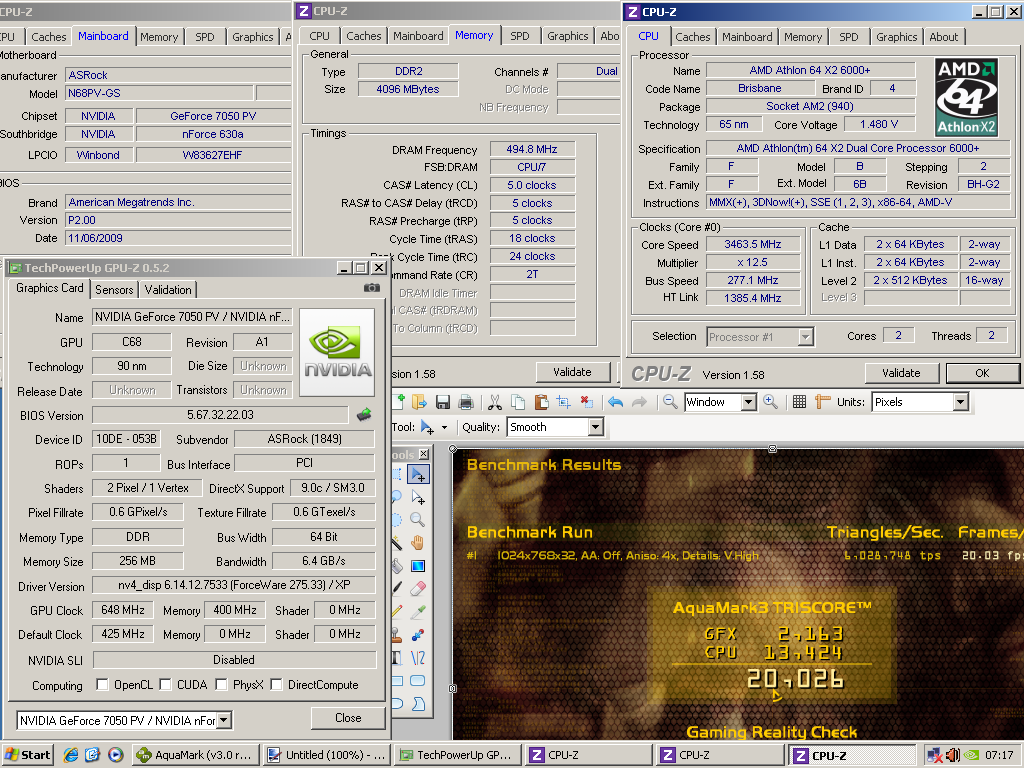
Task: Open the Graphics tab in the front CPU-Z window
Action: coord(896,37)
